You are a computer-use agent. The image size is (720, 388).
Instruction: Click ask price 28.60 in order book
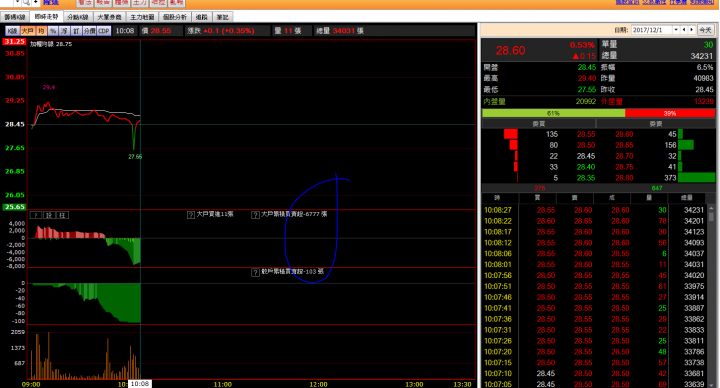point(624,134)
